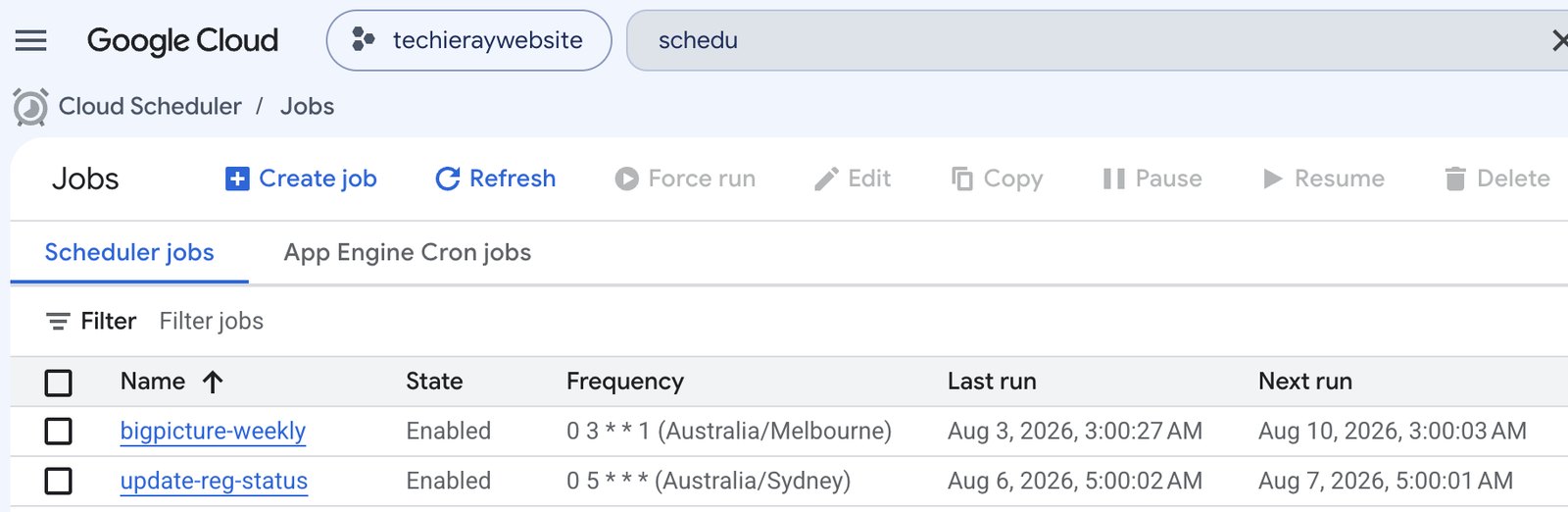
Task: Open the update-reg-status job link
Action: point(214,482)
